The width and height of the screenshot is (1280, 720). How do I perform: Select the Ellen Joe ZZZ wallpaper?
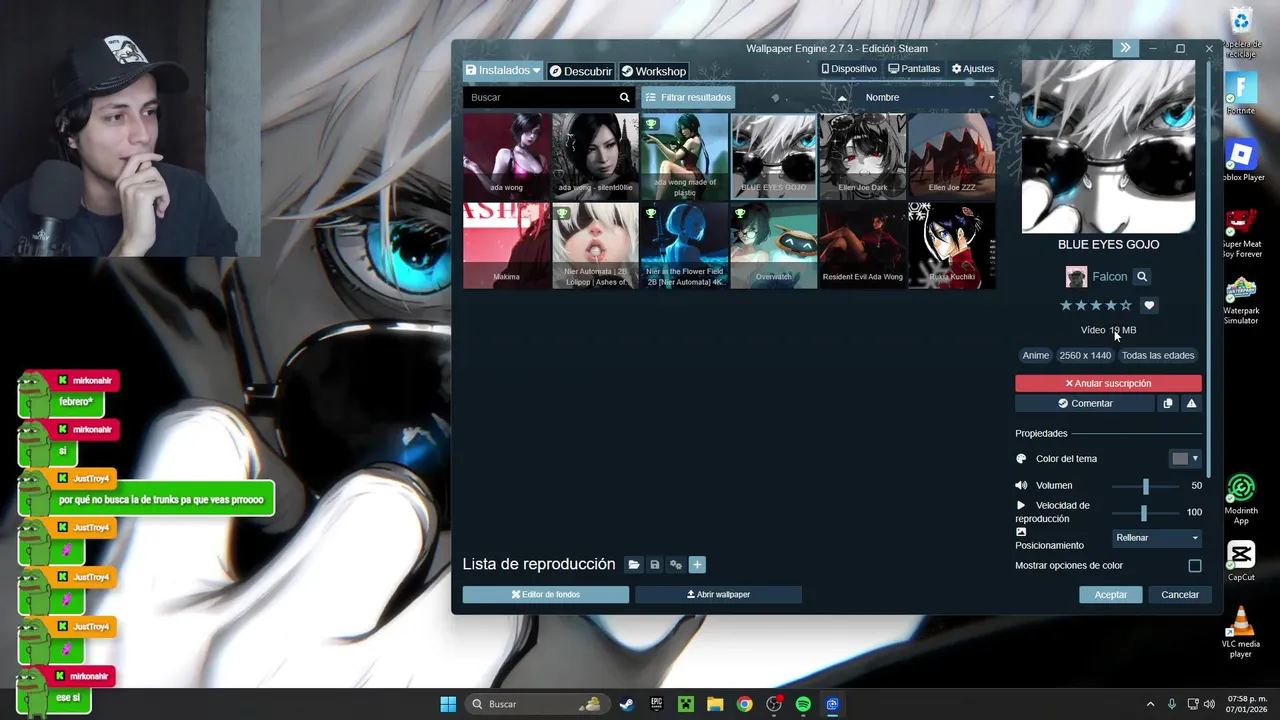pyautogui.click(x=952, y=156)
